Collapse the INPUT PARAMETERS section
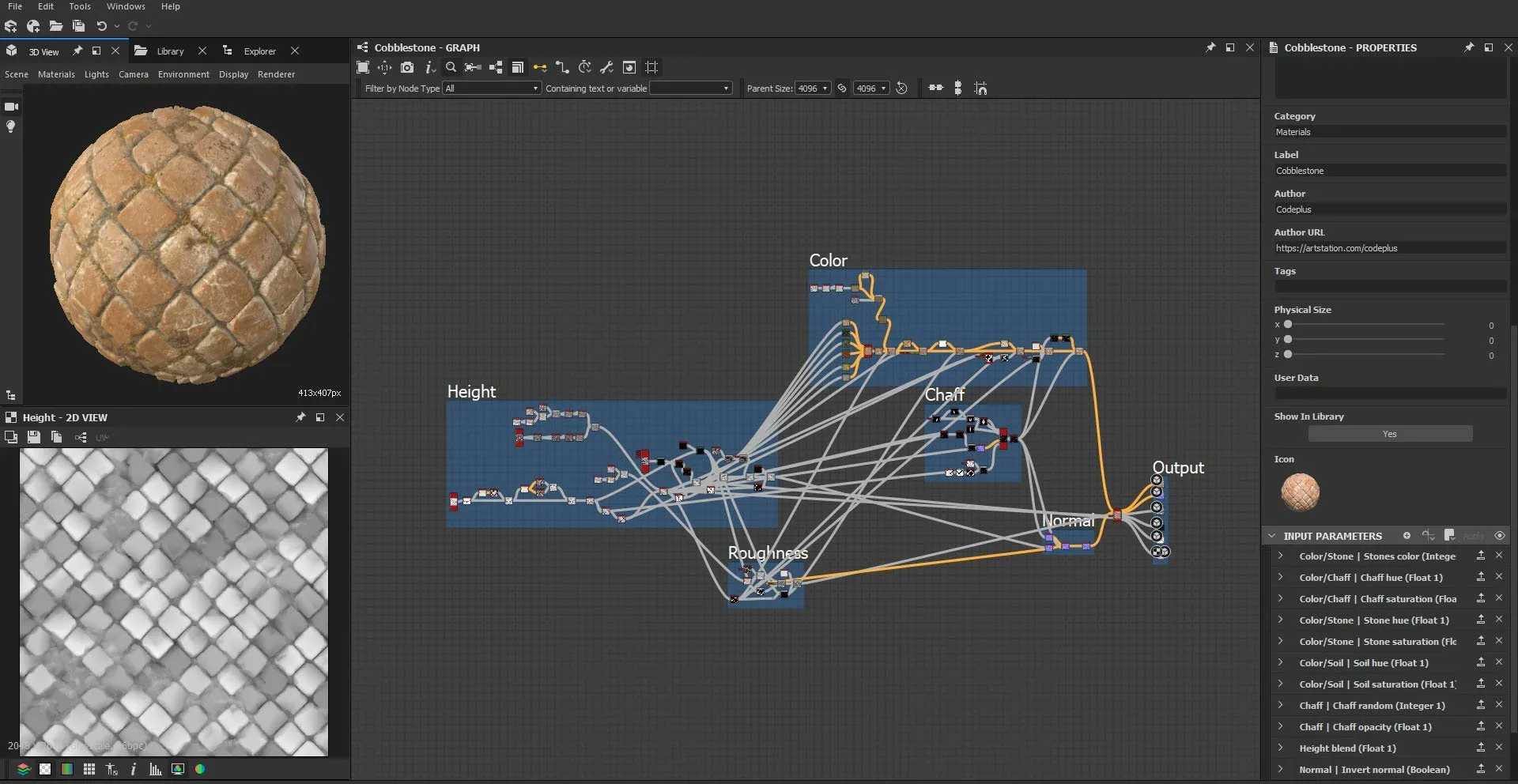The width and height of the screenshot is (1518, 784). (x=1271, y=536)
